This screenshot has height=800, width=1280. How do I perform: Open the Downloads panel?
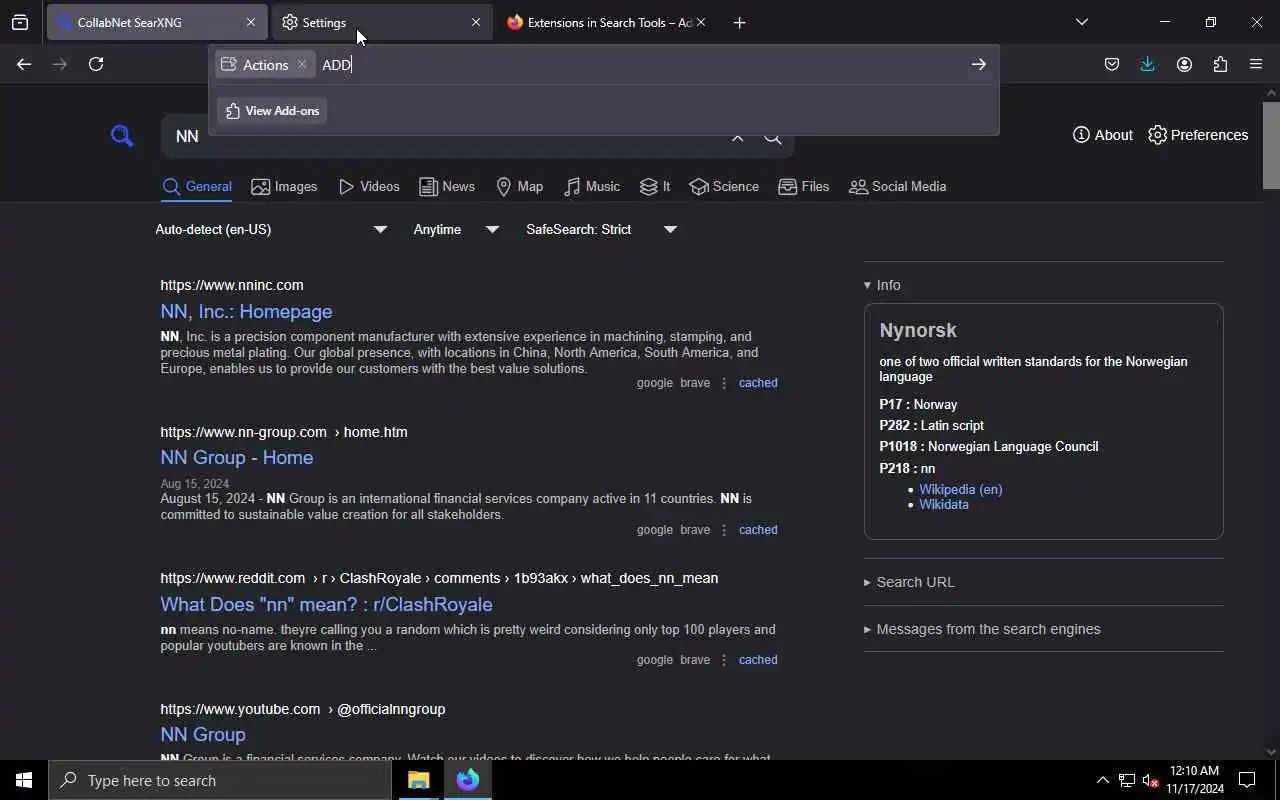[x=1148, y=64]
